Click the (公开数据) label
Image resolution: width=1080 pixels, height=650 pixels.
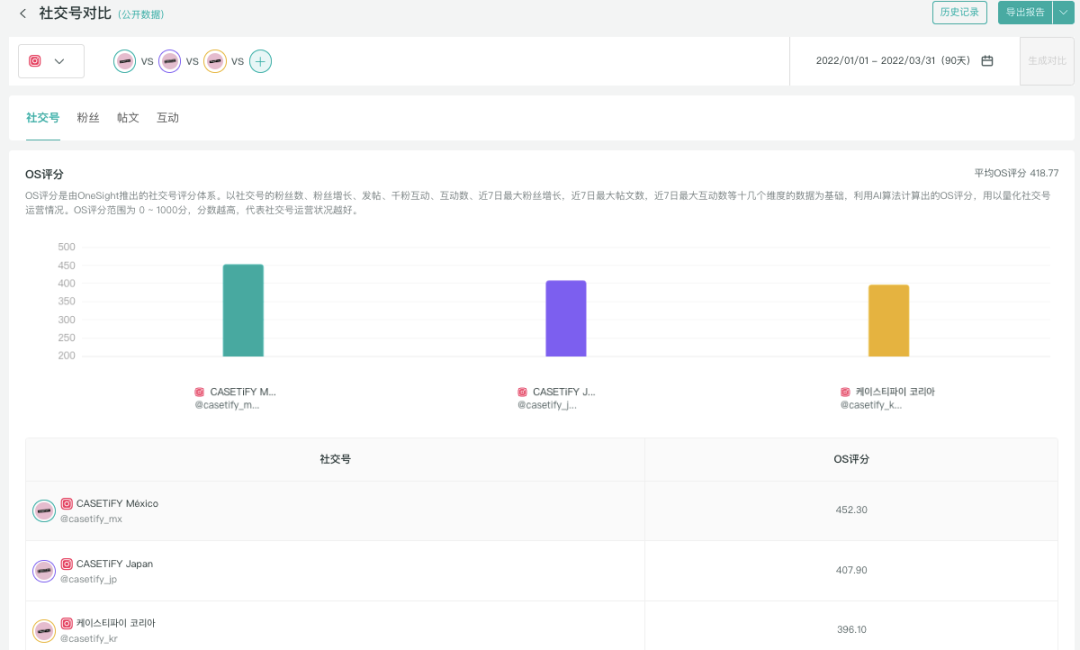click(141, 14)
